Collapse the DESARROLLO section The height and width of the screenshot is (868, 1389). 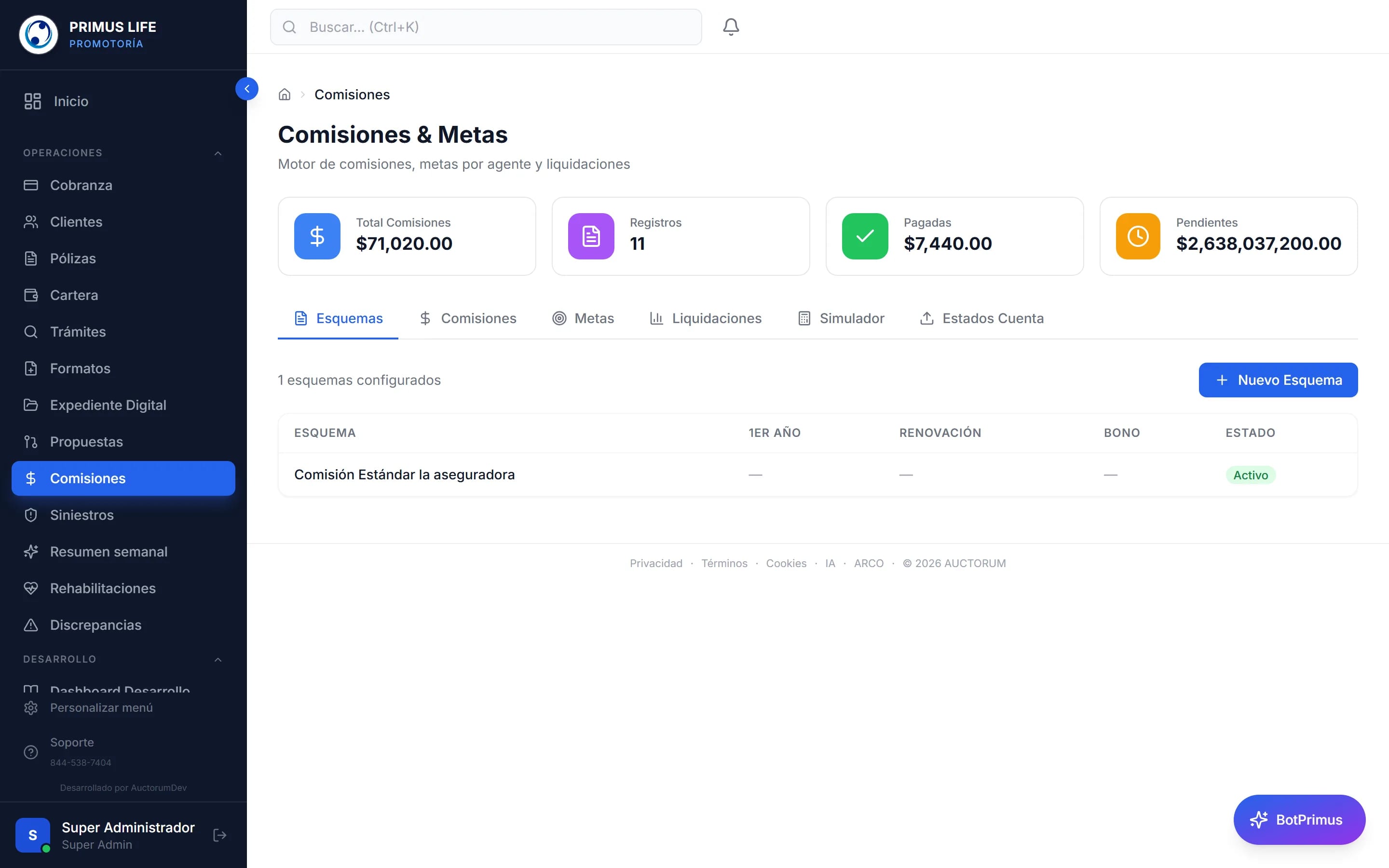(218, 660)
